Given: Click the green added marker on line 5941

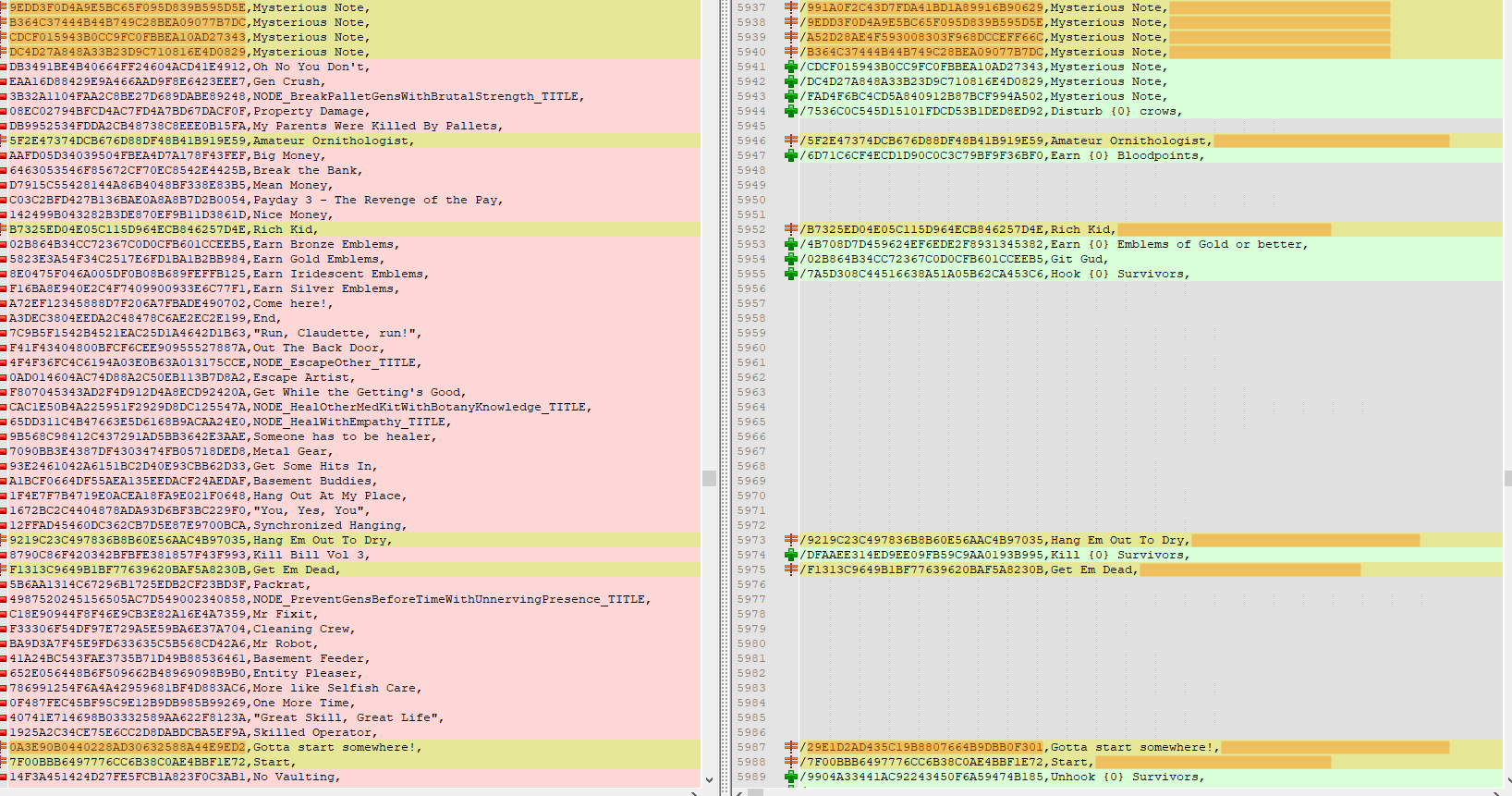Looking at the screenshot, I should click(791, 67).
